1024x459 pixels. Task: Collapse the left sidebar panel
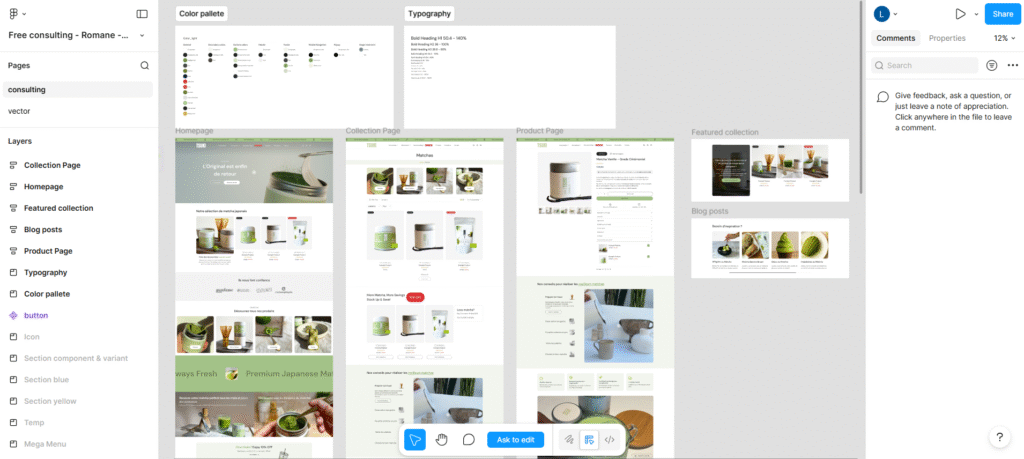point(142,14)
